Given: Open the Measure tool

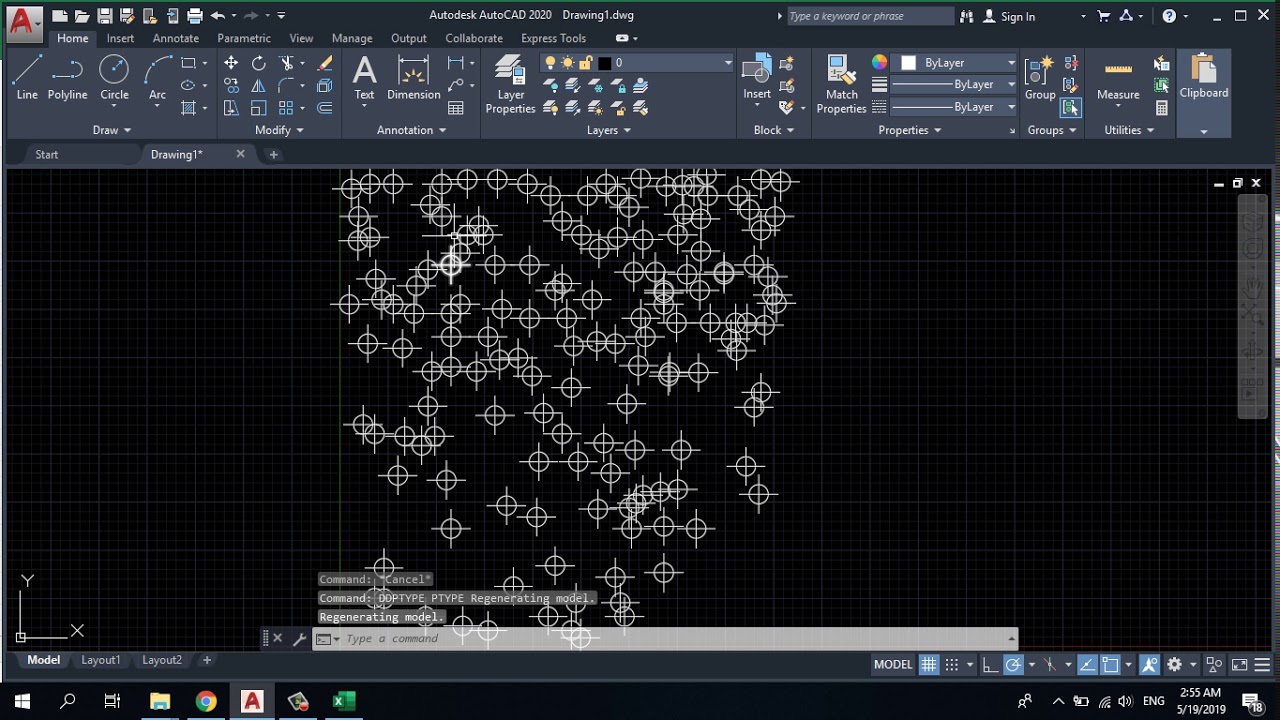Looking at the screenshot, I should tap(1118, 78).
